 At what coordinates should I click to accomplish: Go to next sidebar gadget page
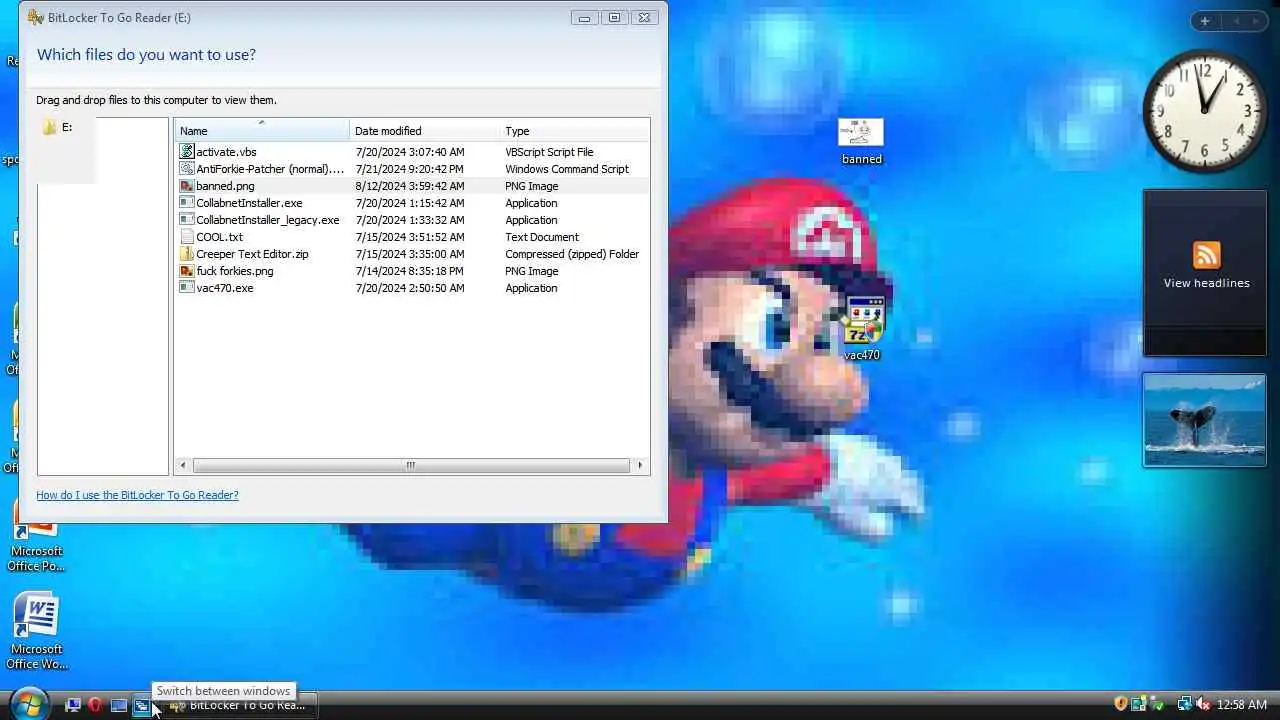[x=1256, y=21]
